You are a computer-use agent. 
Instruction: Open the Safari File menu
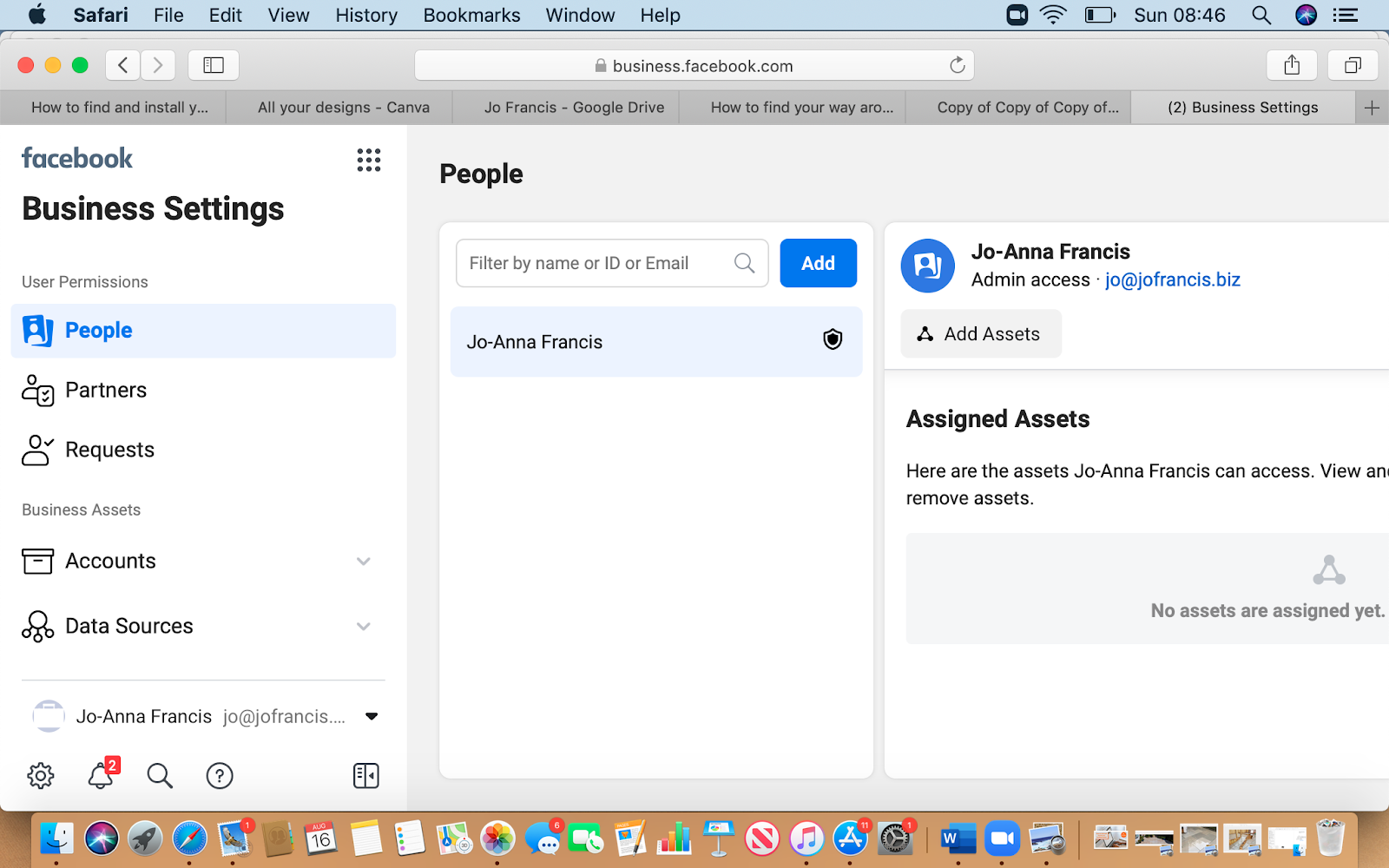pos(168,15)
